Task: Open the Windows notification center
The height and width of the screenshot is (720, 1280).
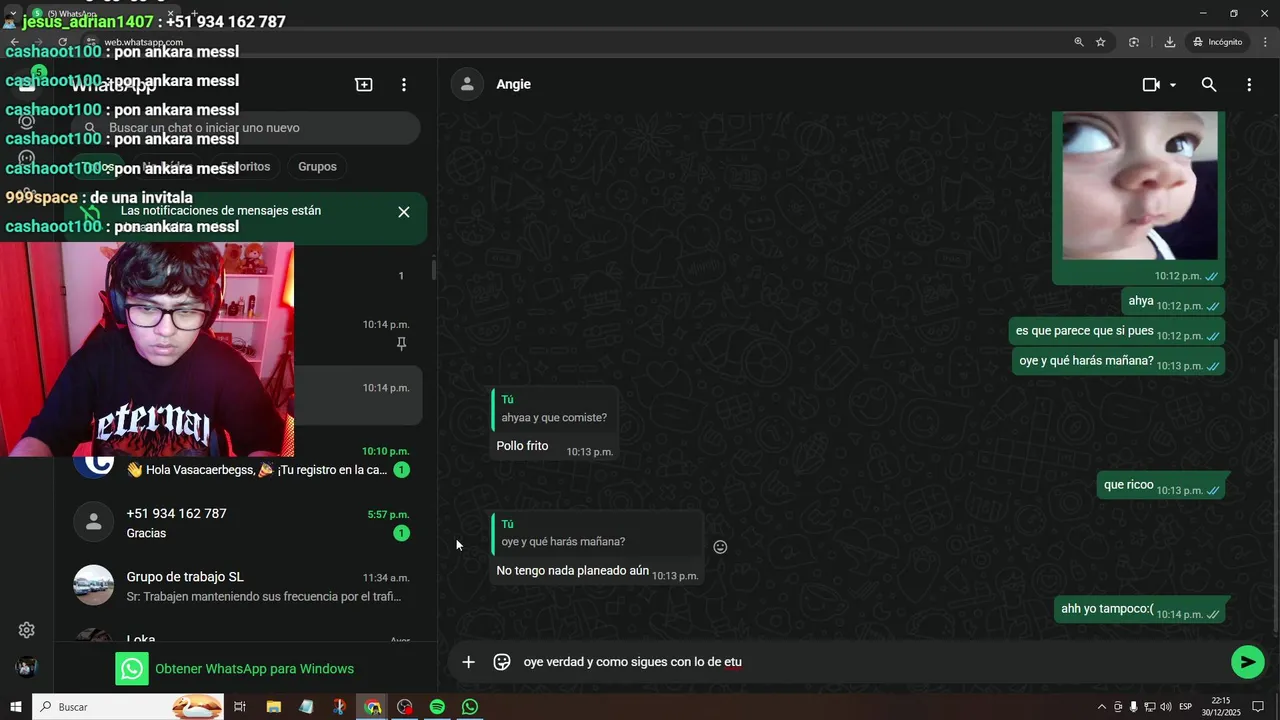Action: tap(1259, 707)
